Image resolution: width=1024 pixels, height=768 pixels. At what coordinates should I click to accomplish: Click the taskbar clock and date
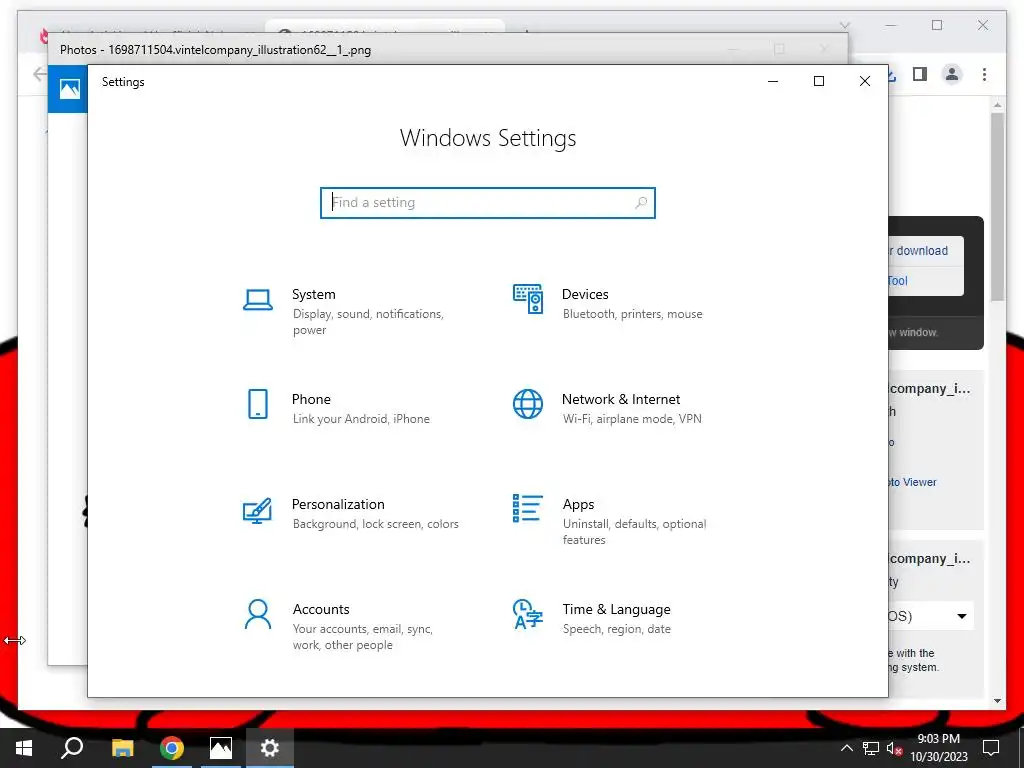(x=938, y=748)
